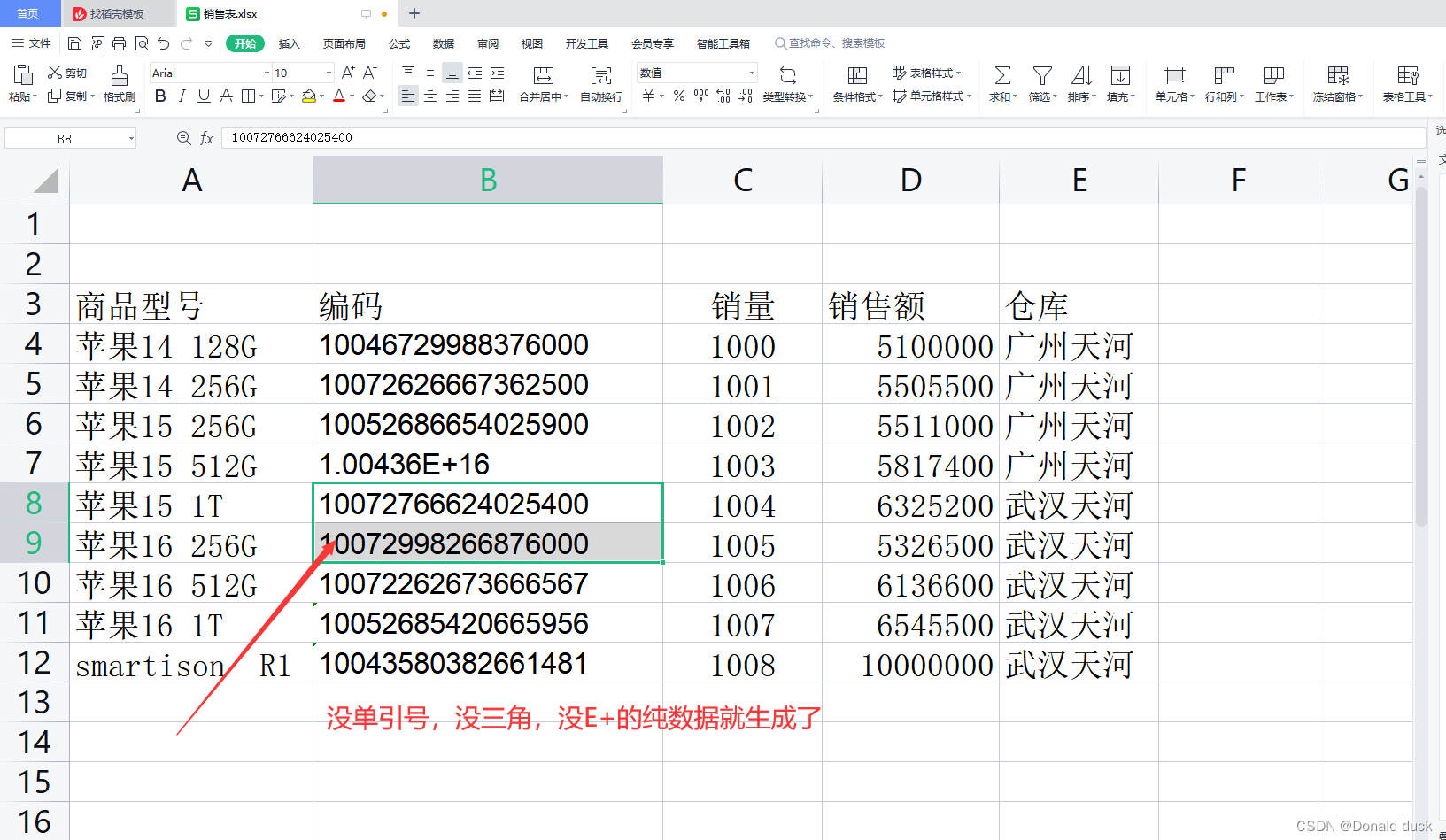
Task: Open the number format 数值 dropdown
Action: 752,73
